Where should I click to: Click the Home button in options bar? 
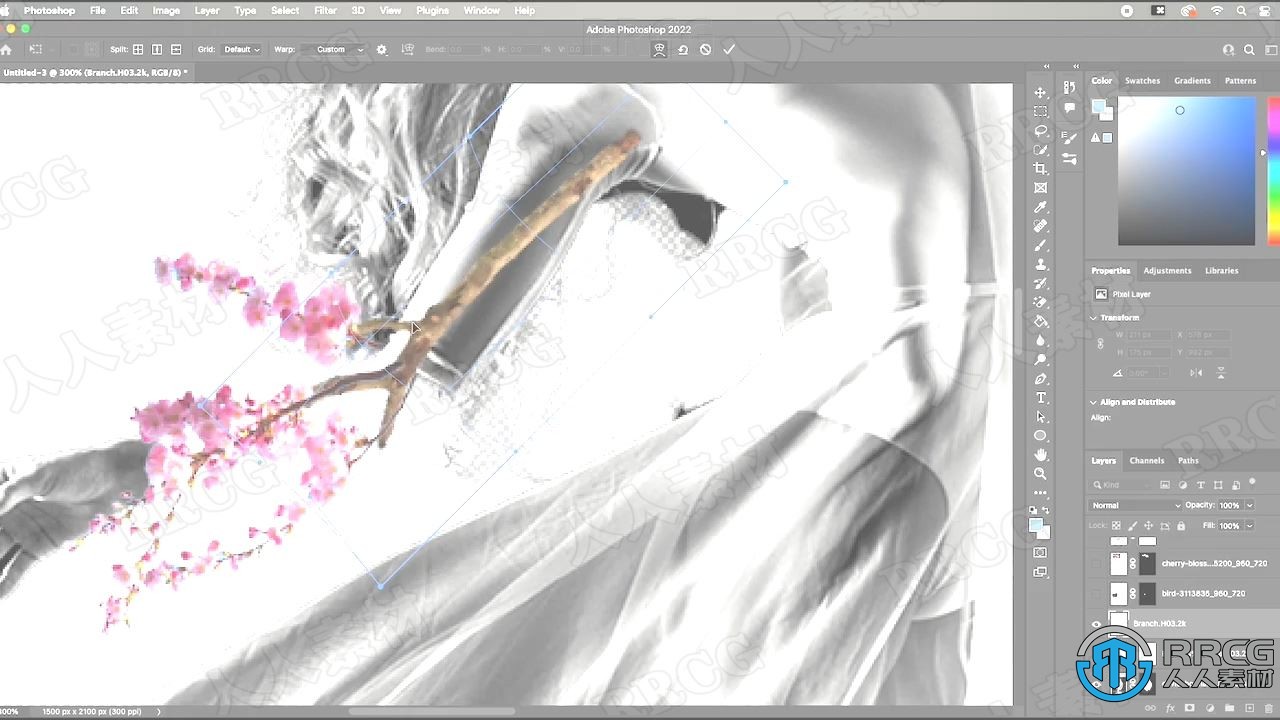click(7, 49)
